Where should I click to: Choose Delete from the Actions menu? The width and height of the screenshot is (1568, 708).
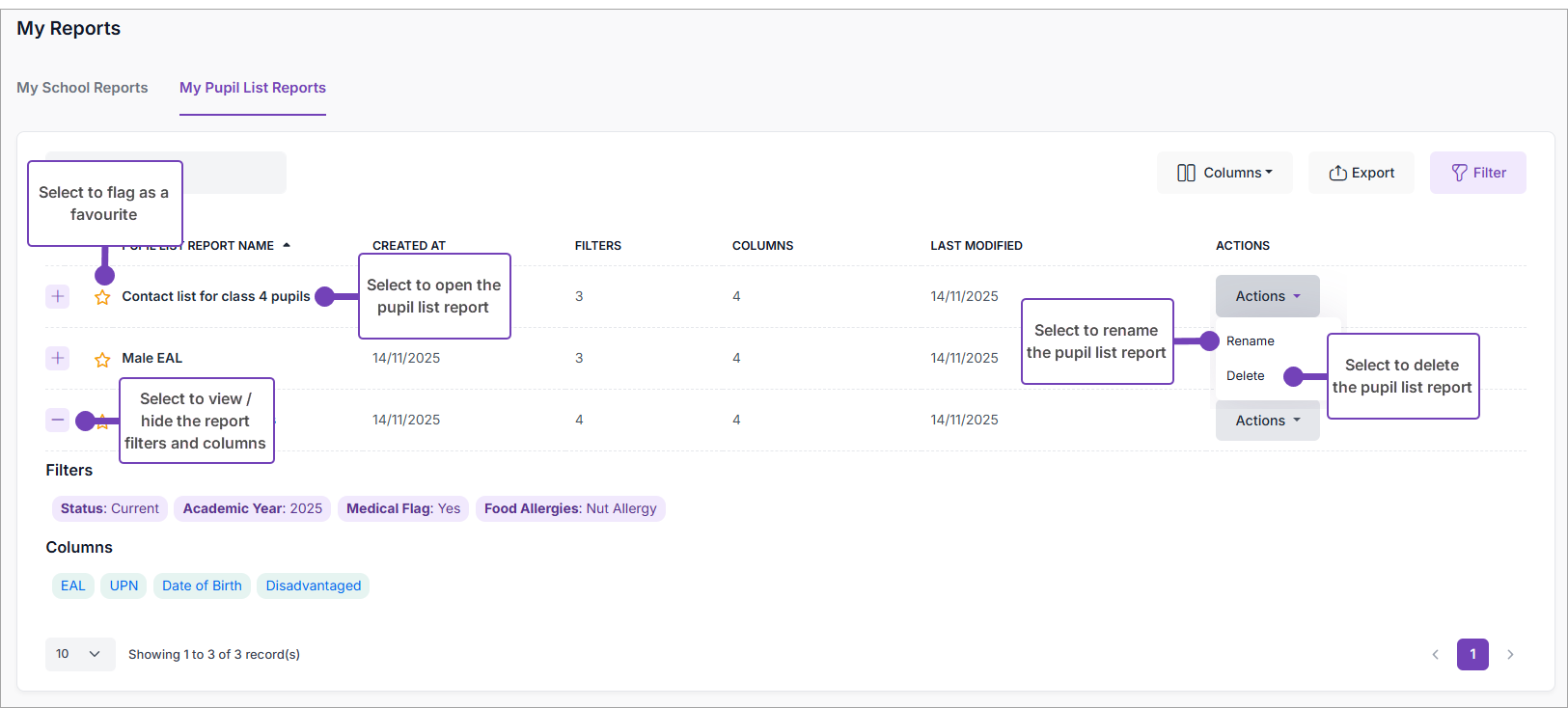point(1245,376)
